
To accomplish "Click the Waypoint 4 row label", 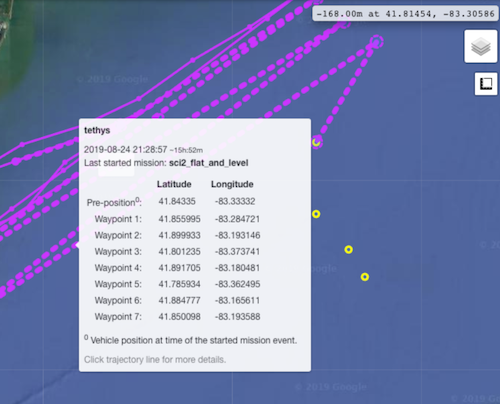I will click(x=118, y=268).
